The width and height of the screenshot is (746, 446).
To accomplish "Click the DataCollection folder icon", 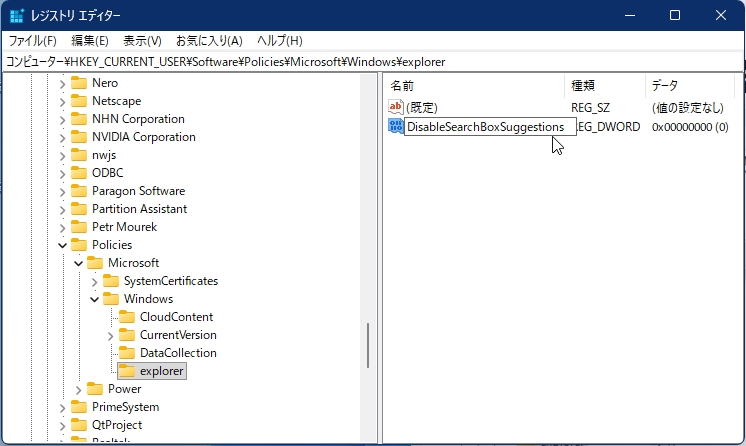I will coord(127,353).
